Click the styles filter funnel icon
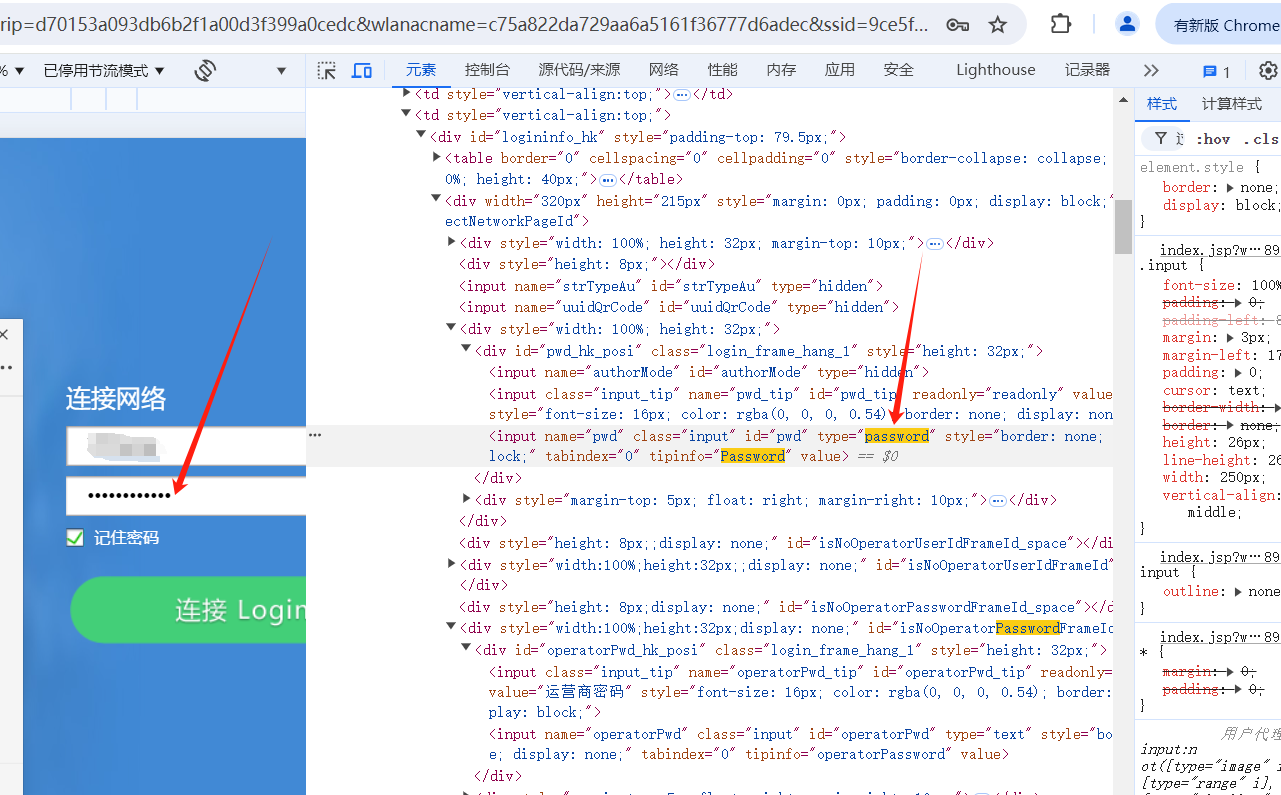The height and width of the screenshot is (795, 1281). (x=1161, y=138)
